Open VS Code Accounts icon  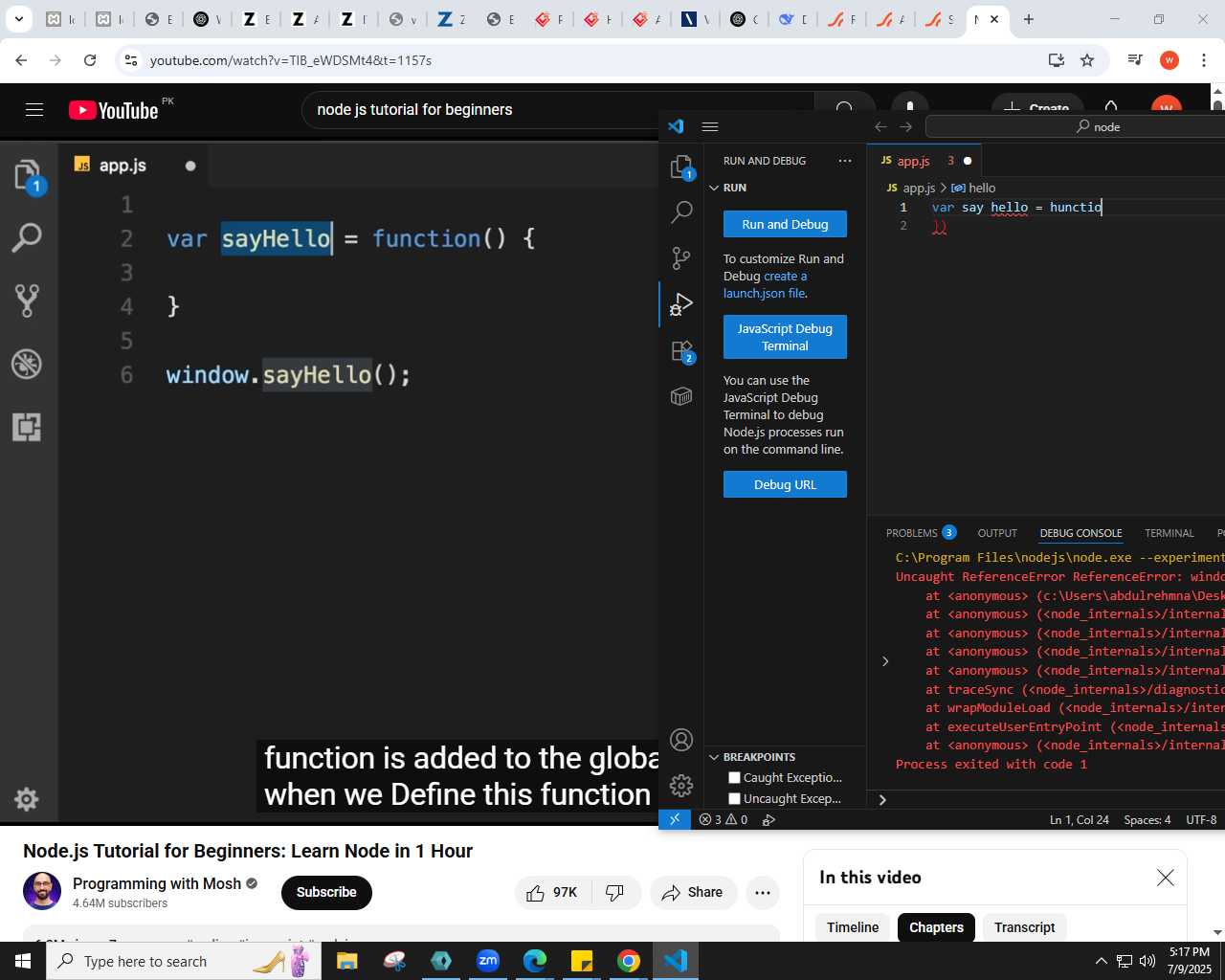point(681,740)
